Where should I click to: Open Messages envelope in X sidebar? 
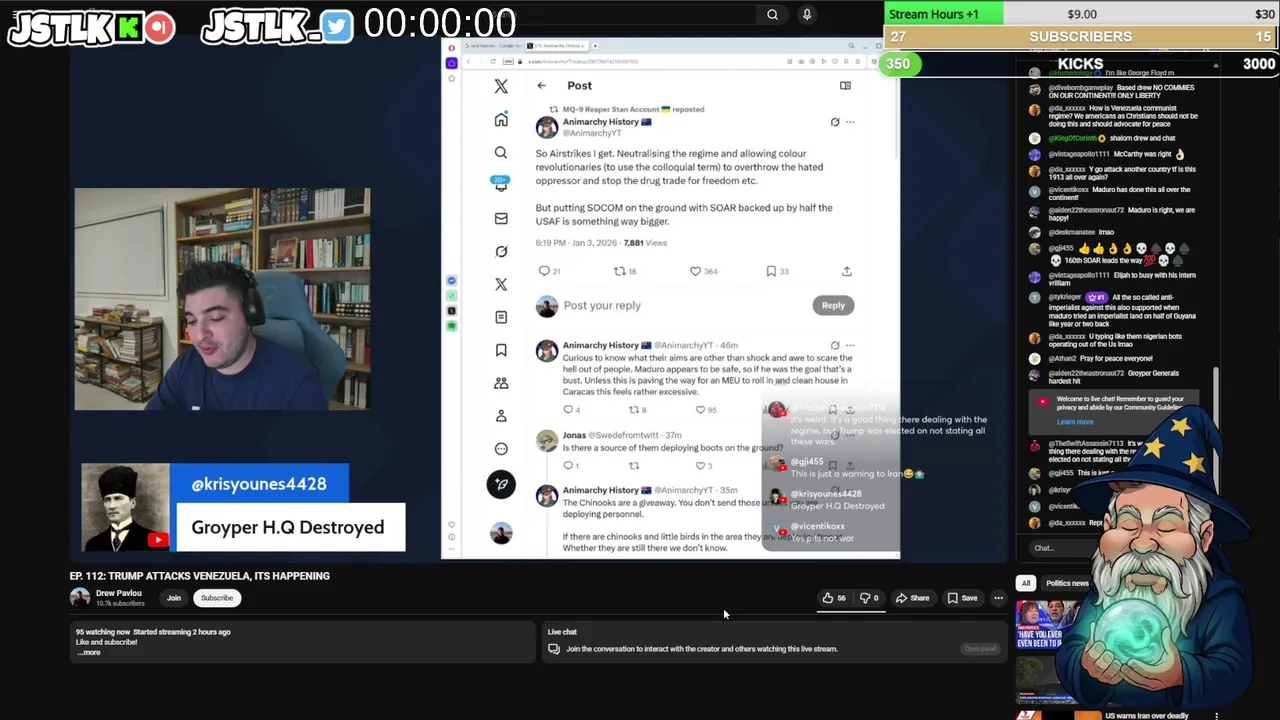[x=501, y=218]
